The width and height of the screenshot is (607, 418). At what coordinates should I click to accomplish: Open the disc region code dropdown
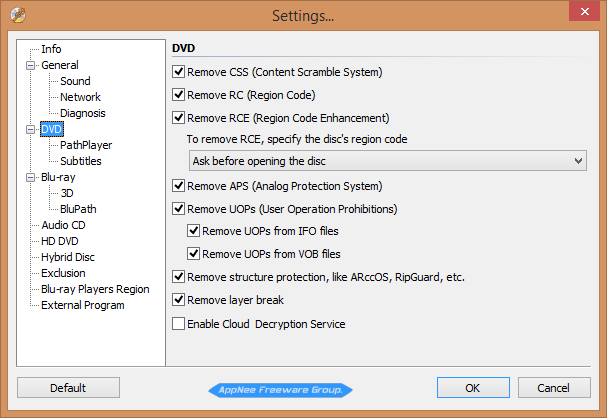coord(388,161)
